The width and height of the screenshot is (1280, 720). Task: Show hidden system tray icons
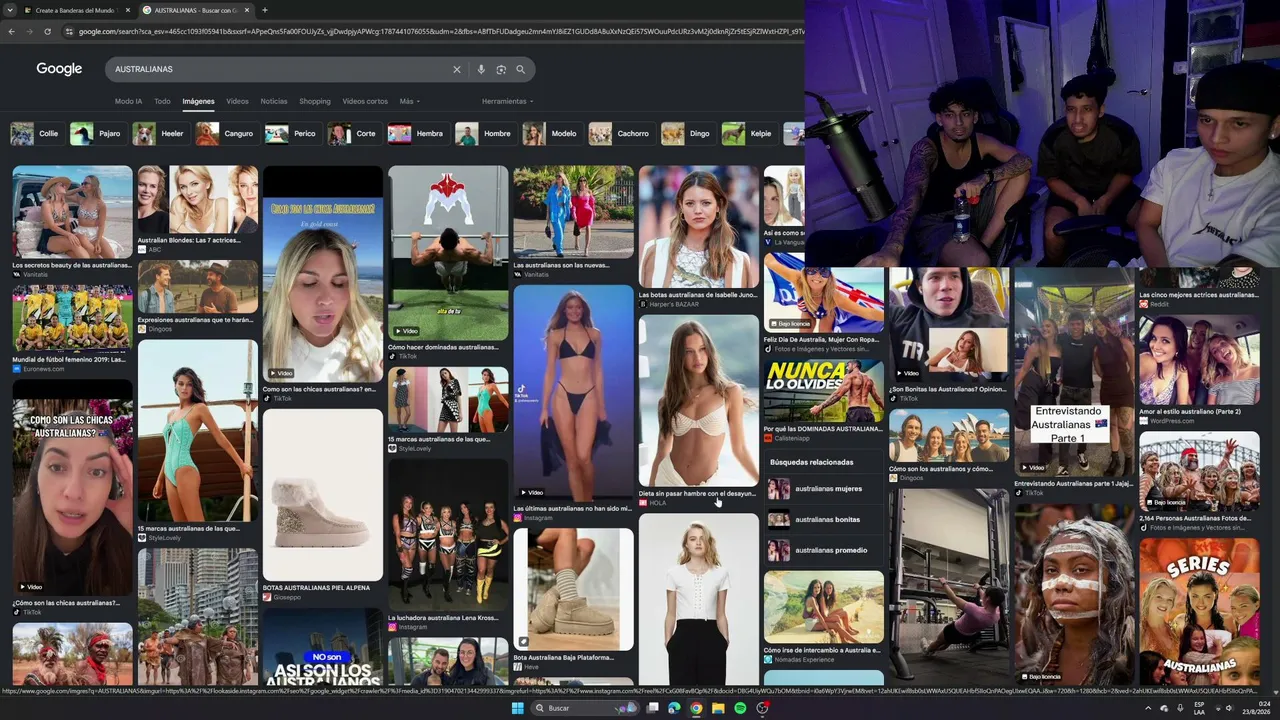[1148, 708]
